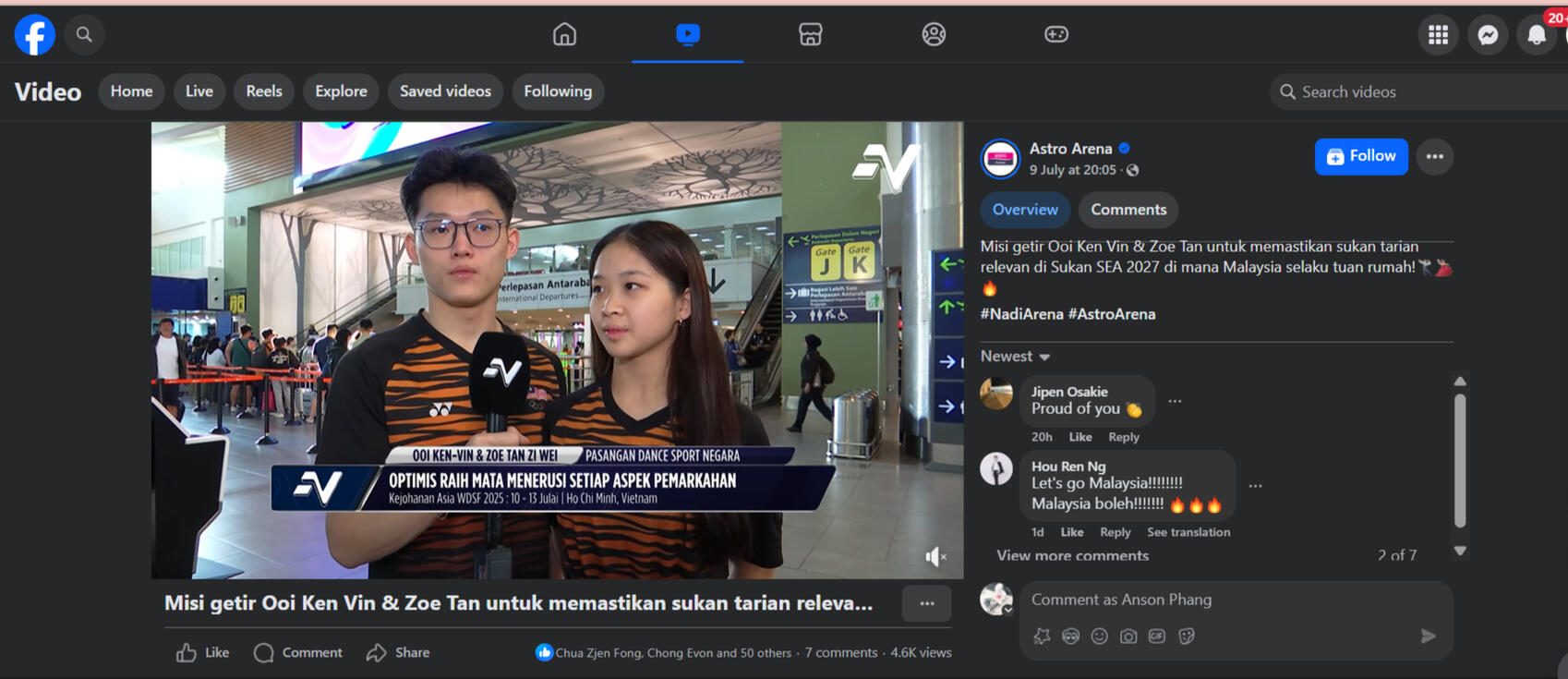Open options menu for Jipen Osakie's comment
1568x679 pixels.
[1175, 401]
